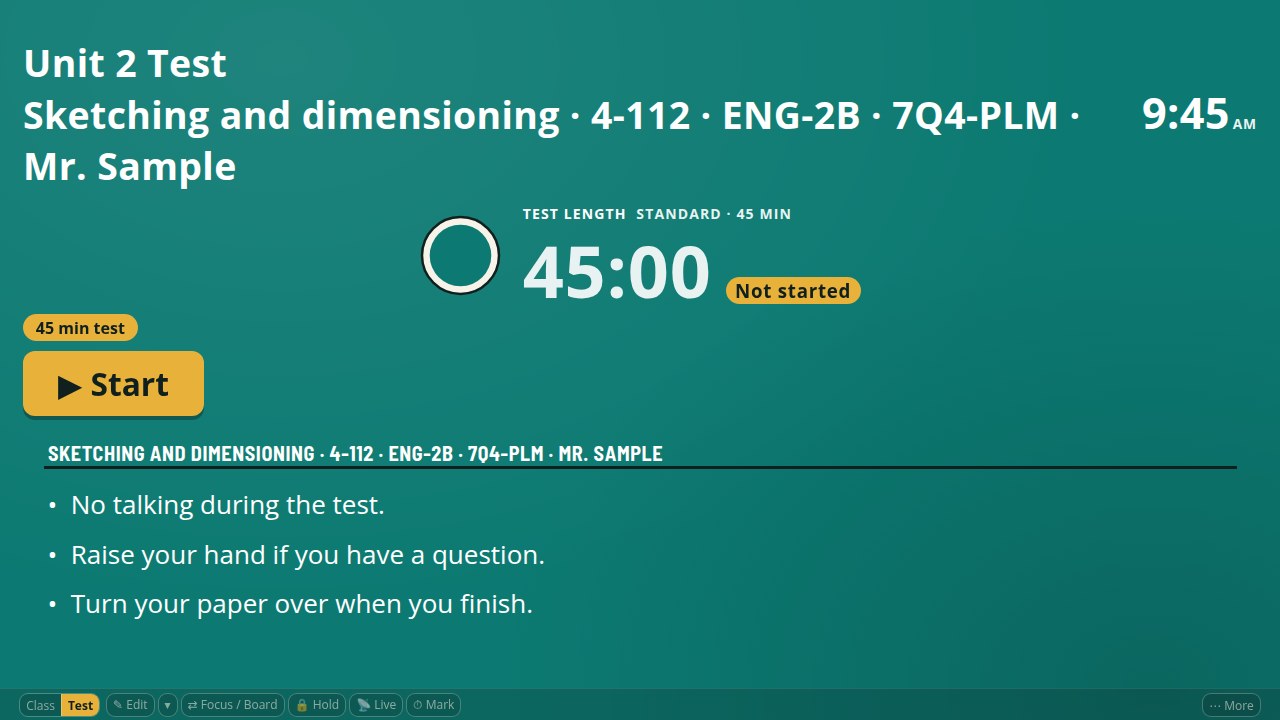Click the 'No talking during the test' rule

(x=227, y=505)
